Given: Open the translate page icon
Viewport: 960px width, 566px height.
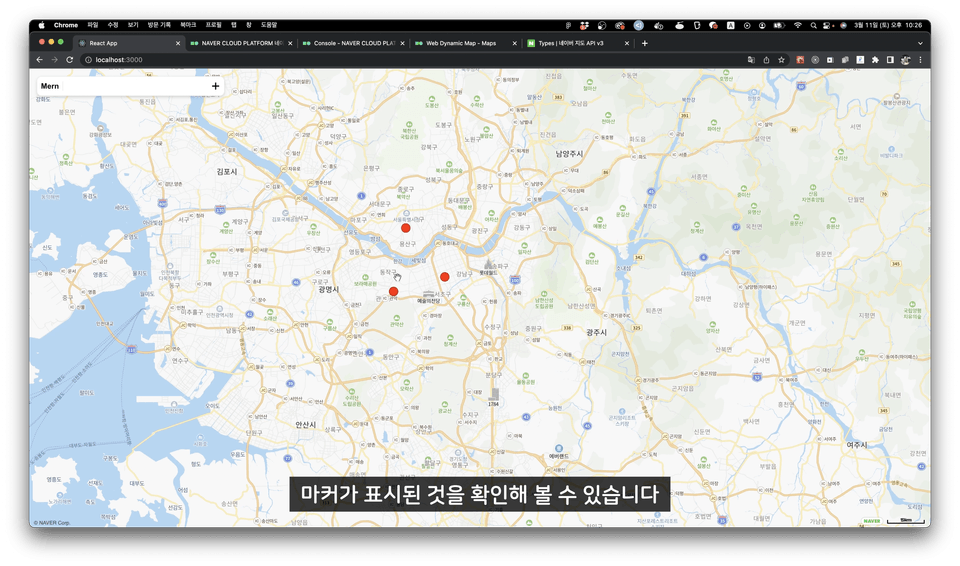Looking at the screenshot, I should (751, 60).
